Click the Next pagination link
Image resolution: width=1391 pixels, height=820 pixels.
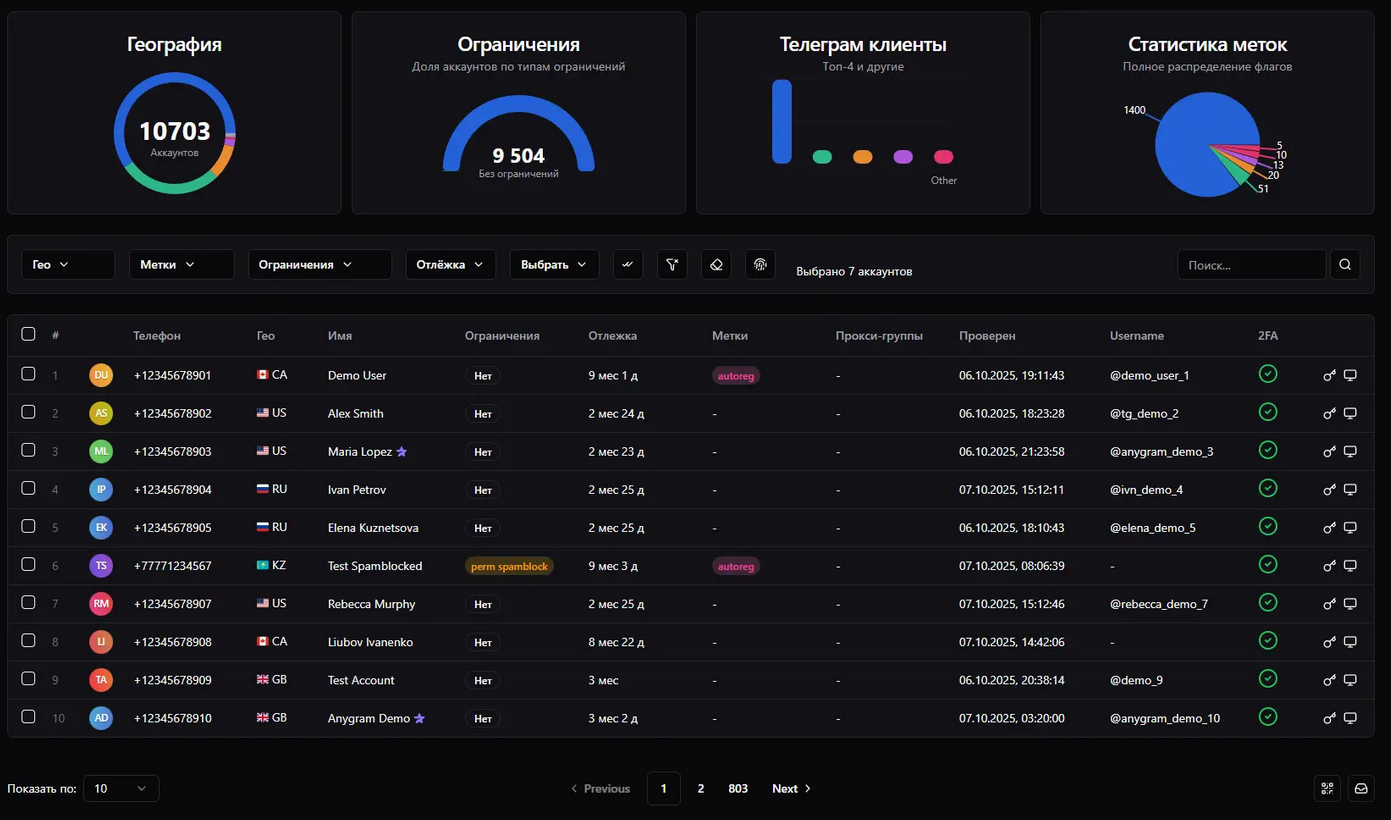(791, 788)
